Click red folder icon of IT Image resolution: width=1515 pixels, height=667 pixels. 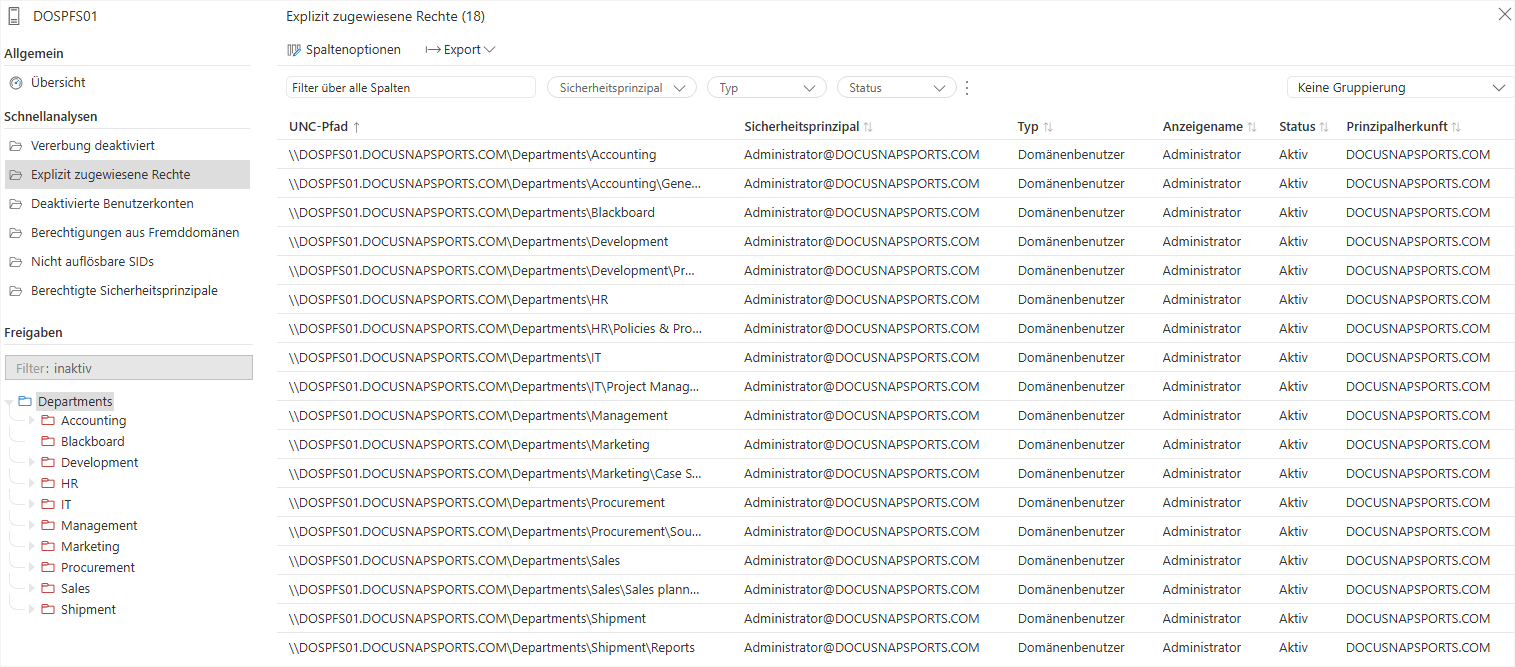(x=48, y=505)
